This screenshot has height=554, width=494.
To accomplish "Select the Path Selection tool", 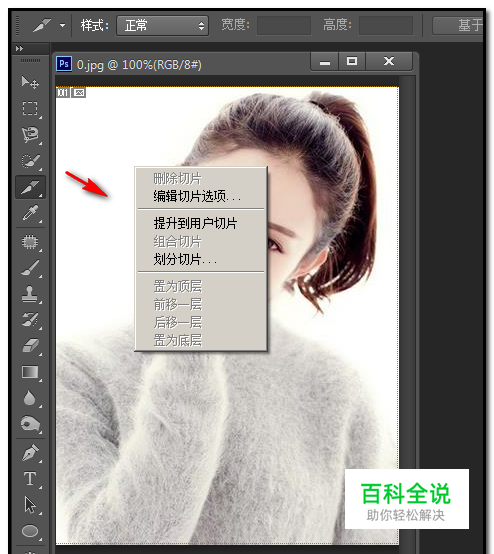I will click(30, 505).
